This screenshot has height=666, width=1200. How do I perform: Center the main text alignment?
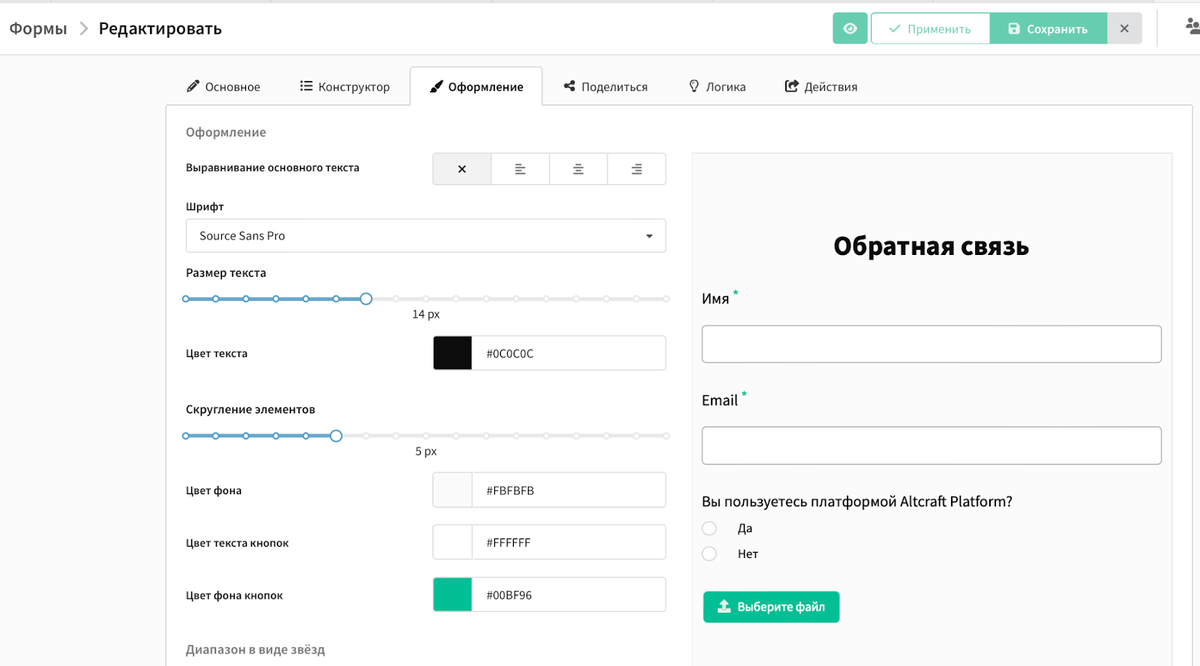578,169
